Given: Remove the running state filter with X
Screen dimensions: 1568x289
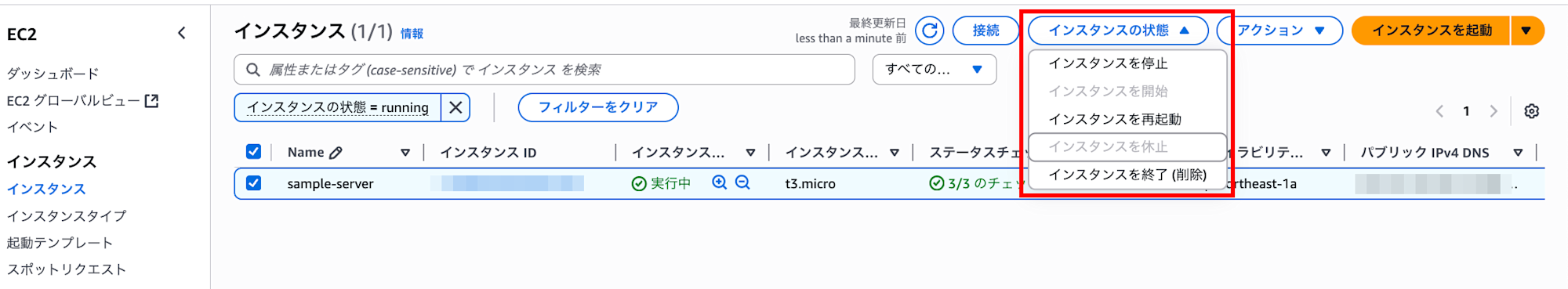Looking at the screenshot, I should coord(456,107).
